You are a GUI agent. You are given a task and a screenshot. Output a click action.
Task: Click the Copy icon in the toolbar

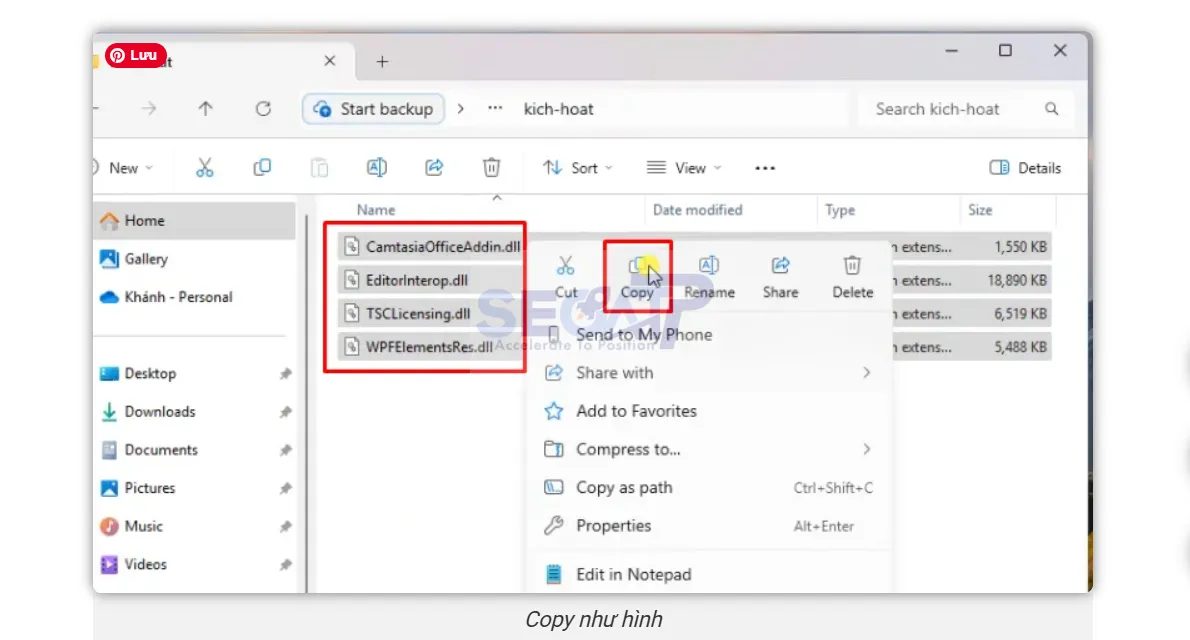click(x=261, y=167)
